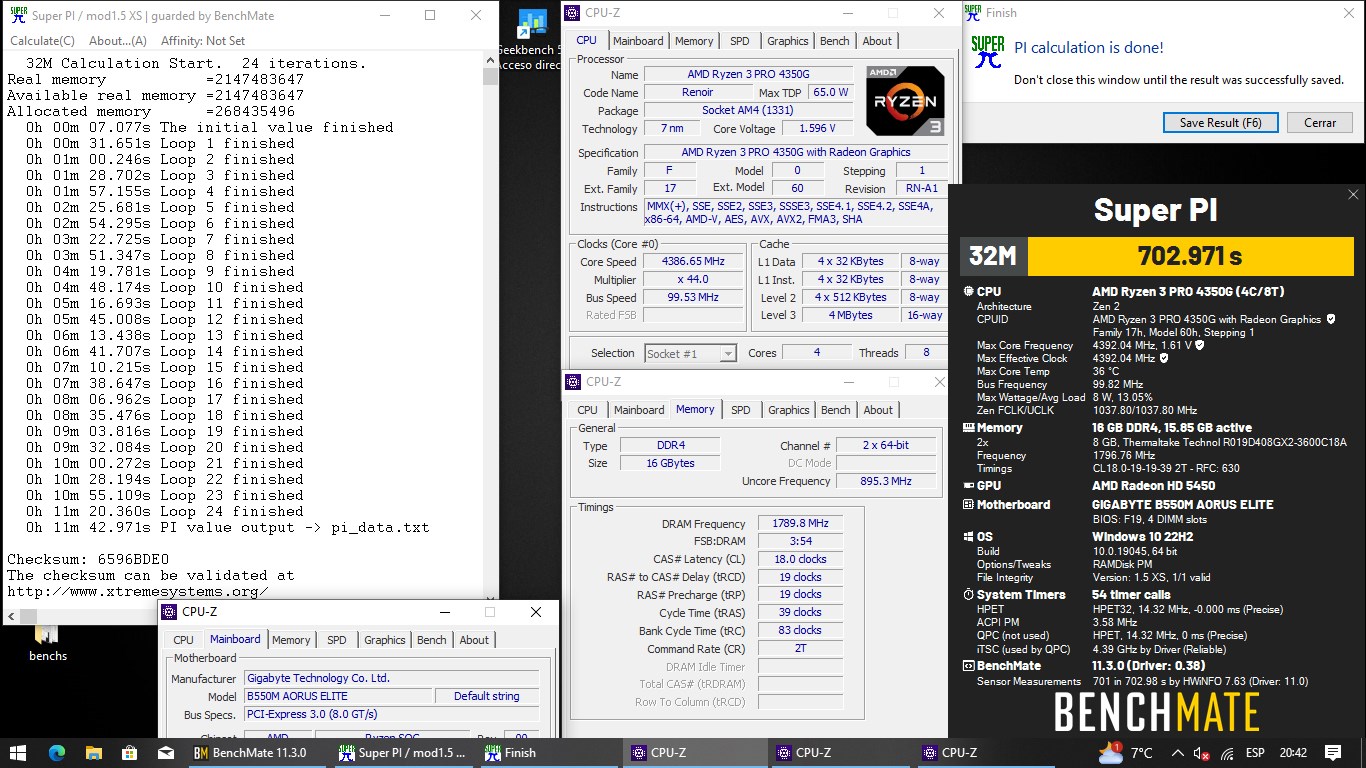The image size is (1366, 768).
Task: Switch to SPD tab in the CPU-Z processor window
Action: (739, 41)
